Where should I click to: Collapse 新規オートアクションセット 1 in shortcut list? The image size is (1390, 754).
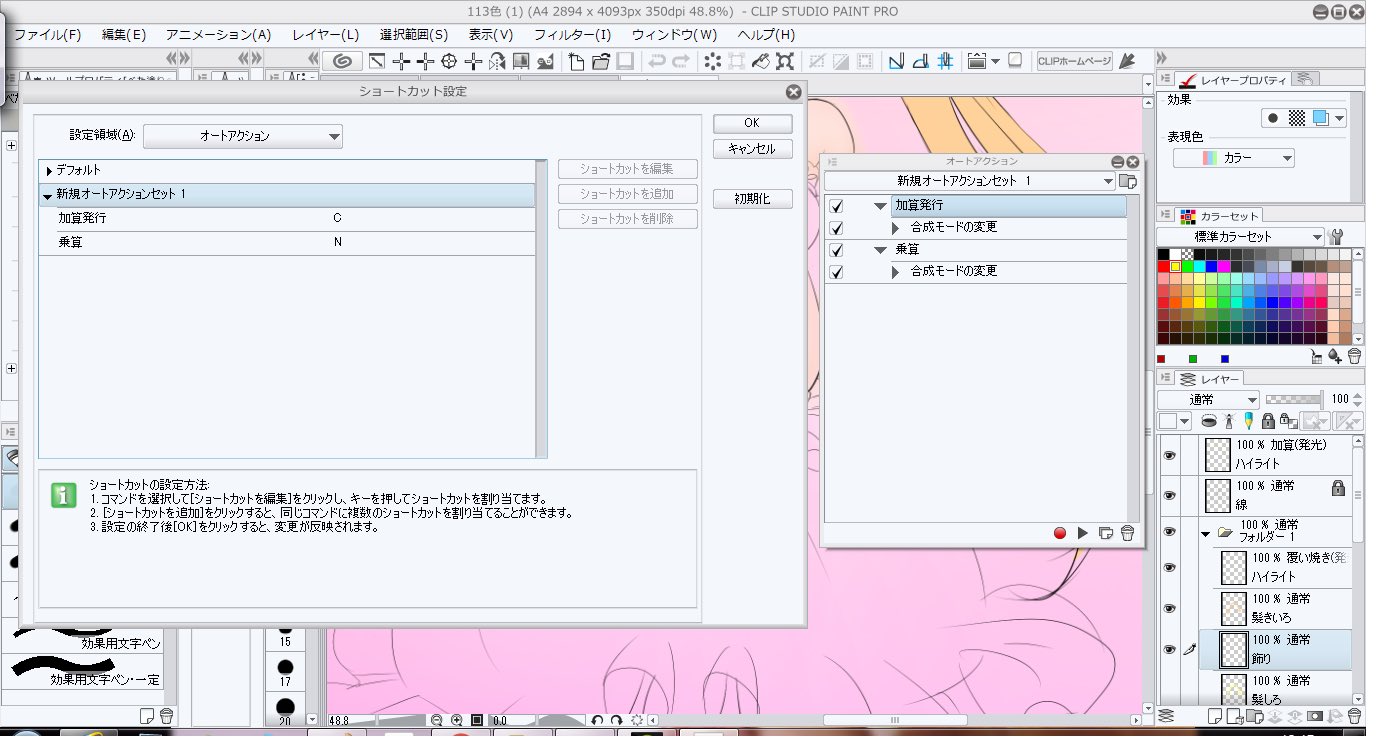point(48,196)
